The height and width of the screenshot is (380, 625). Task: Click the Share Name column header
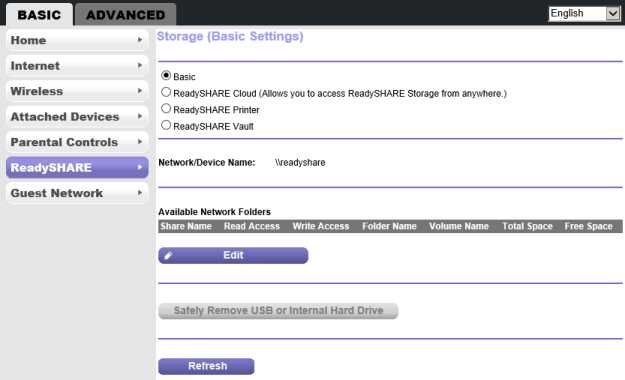(186, 226)
